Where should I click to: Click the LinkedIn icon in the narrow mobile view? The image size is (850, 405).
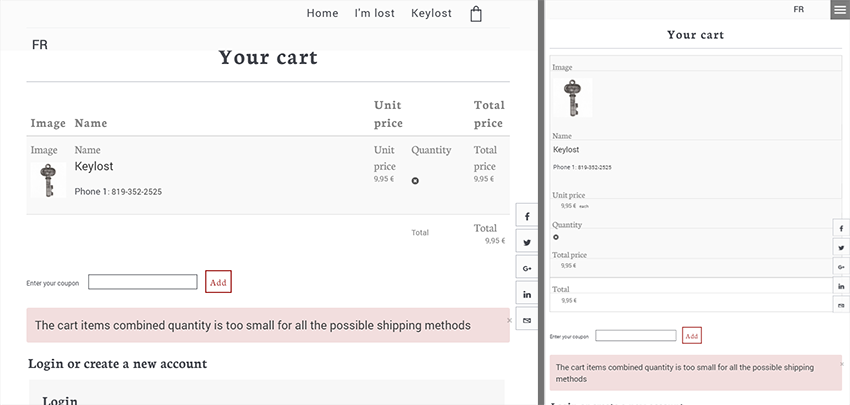(841, 286)
